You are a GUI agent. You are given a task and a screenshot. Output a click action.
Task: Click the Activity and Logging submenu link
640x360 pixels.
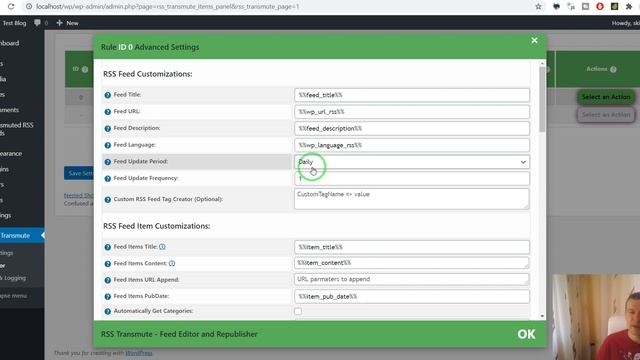click(x=13, y=278)
